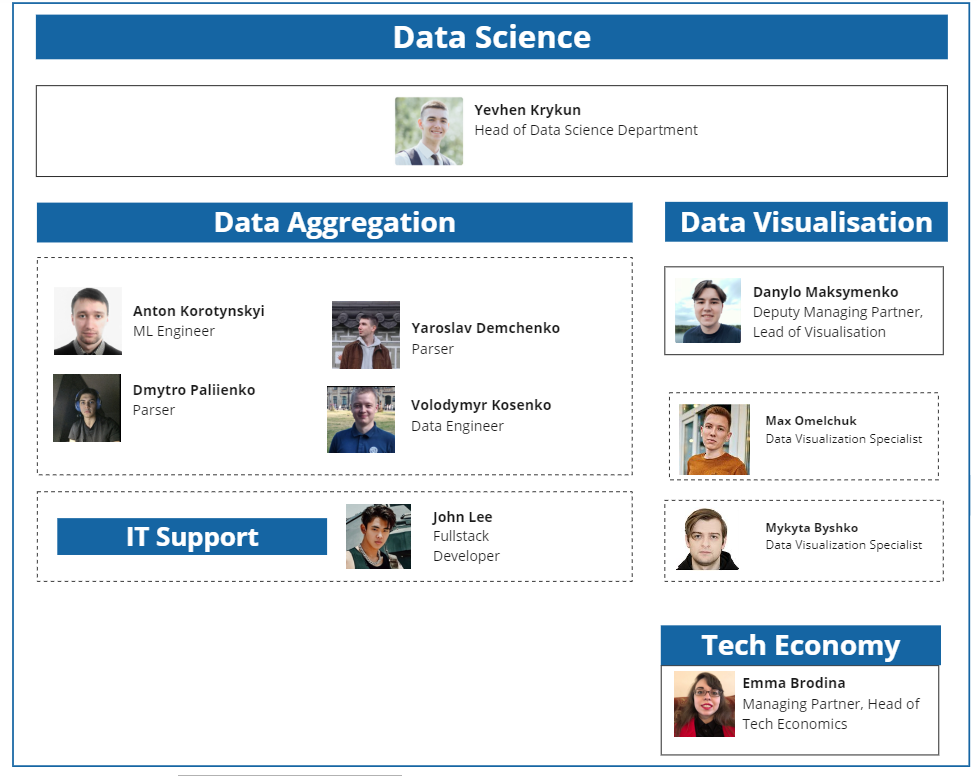Click Head of Data Science Department text
The height and width of the screenshot is (776, 979).
(x=586, y=130)
